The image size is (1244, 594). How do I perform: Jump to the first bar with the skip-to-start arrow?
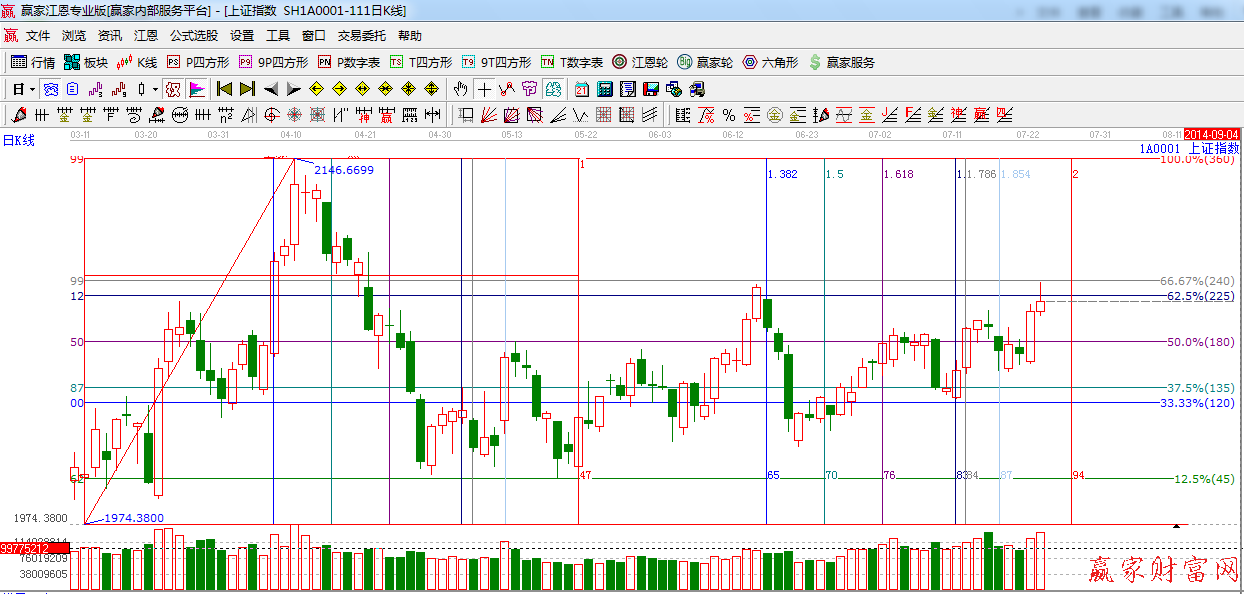(224, 89)
